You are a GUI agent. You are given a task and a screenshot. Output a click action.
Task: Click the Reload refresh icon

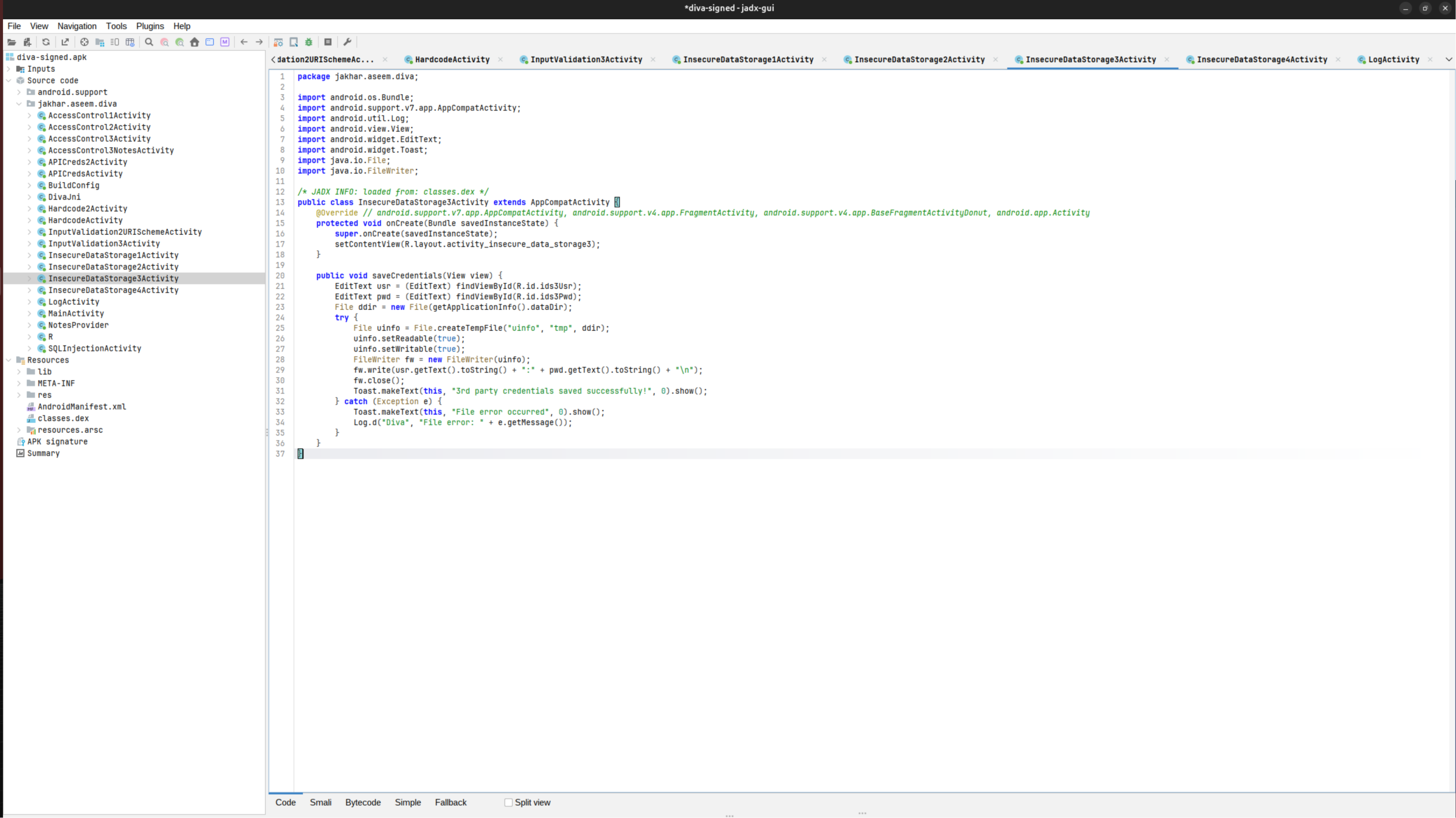pyautogui.click(x=46, y=42)
